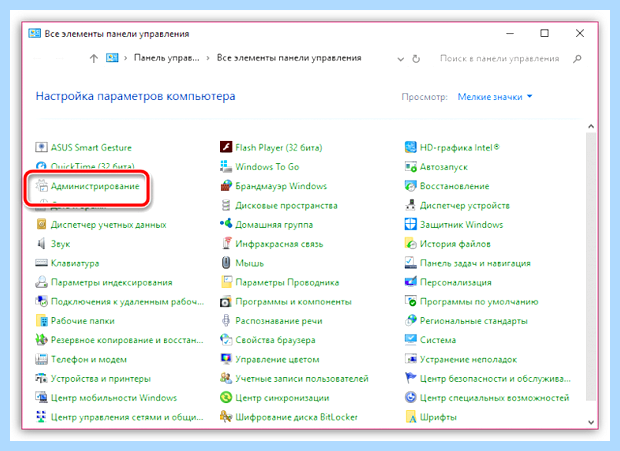Screen dimensions: 620x451
Task: Click the Панель управ... breadcrumb
Action: click(166, 58)
